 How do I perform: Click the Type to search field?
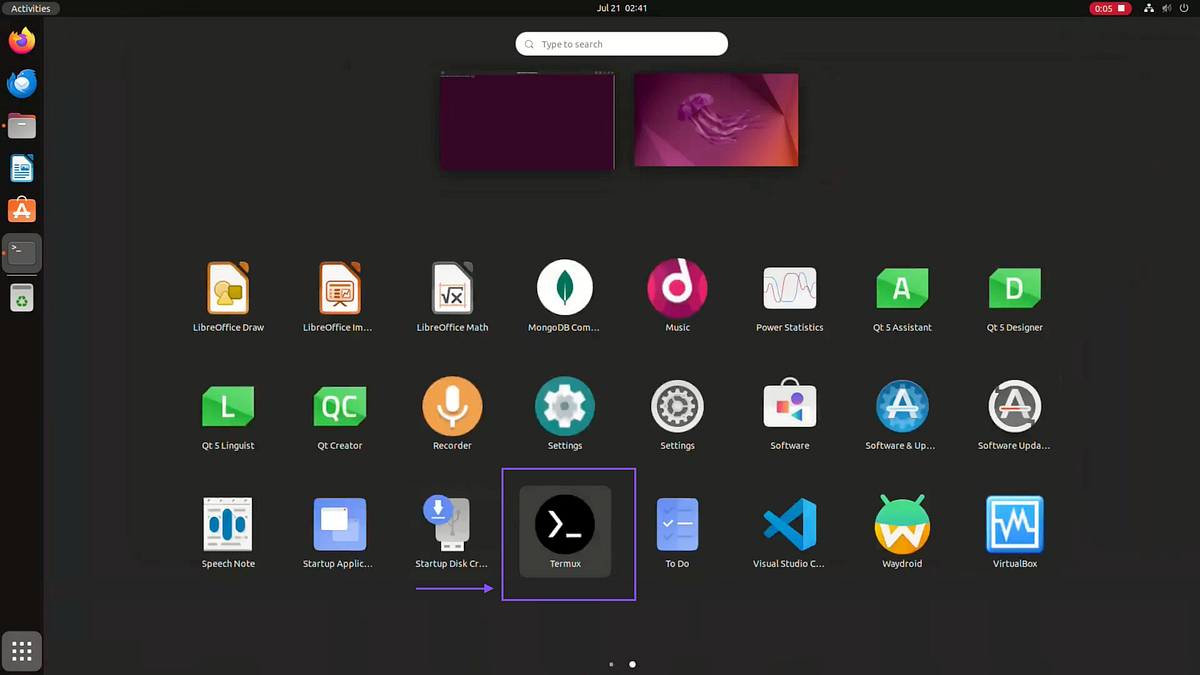click(x=621, y=43)
